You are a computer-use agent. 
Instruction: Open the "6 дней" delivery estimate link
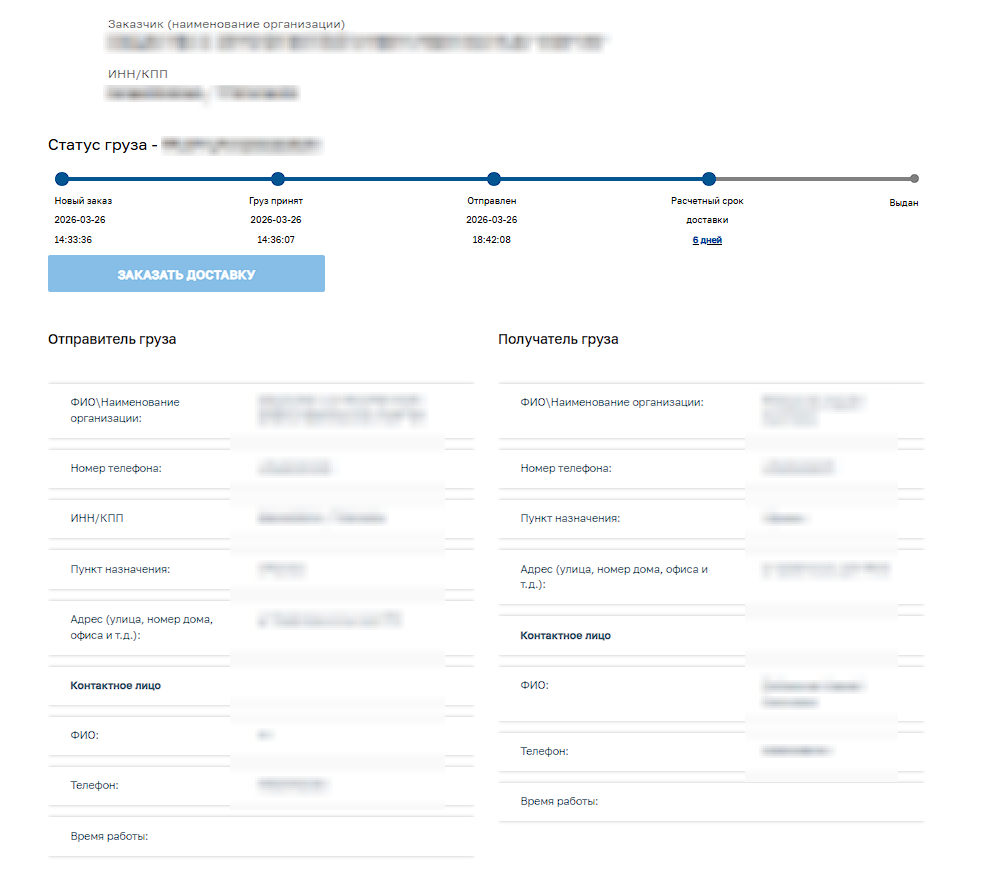tap(707, 240)
